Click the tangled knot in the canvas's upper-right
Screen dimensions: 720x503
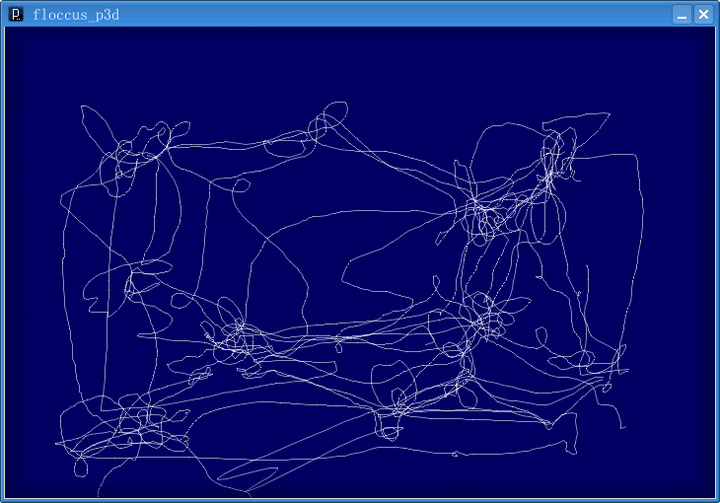tap(551, 160)
